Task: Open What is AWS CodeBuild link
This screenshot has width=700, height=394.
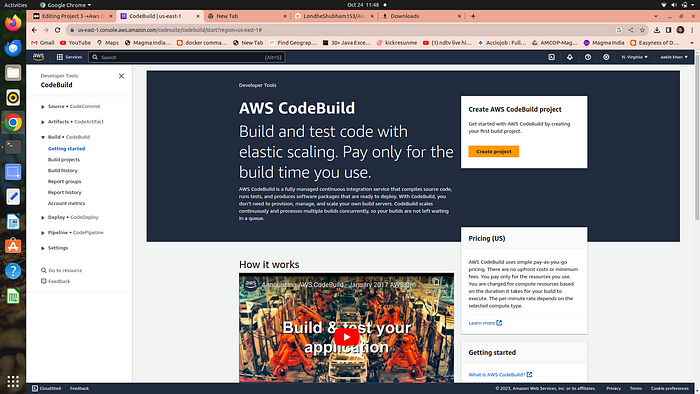Action: point(500,375)
